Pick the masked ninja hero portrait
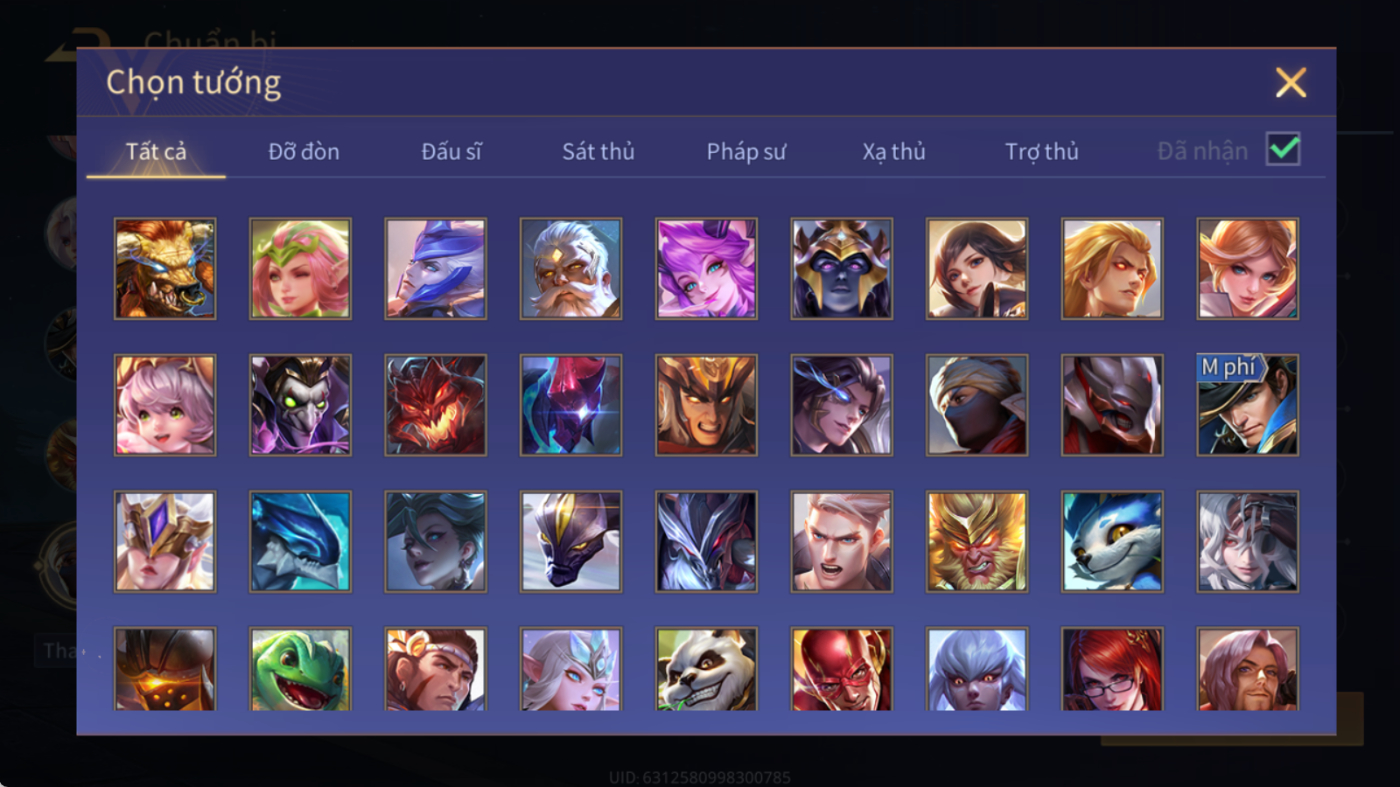The width and height of the screenshot is (1400, 787). [x=977, y=405]
